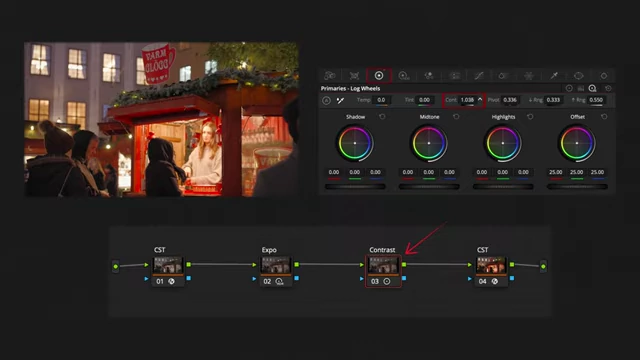Click the Cont 1.038 value field
640x360 pixels.
(x=467, y=100)
